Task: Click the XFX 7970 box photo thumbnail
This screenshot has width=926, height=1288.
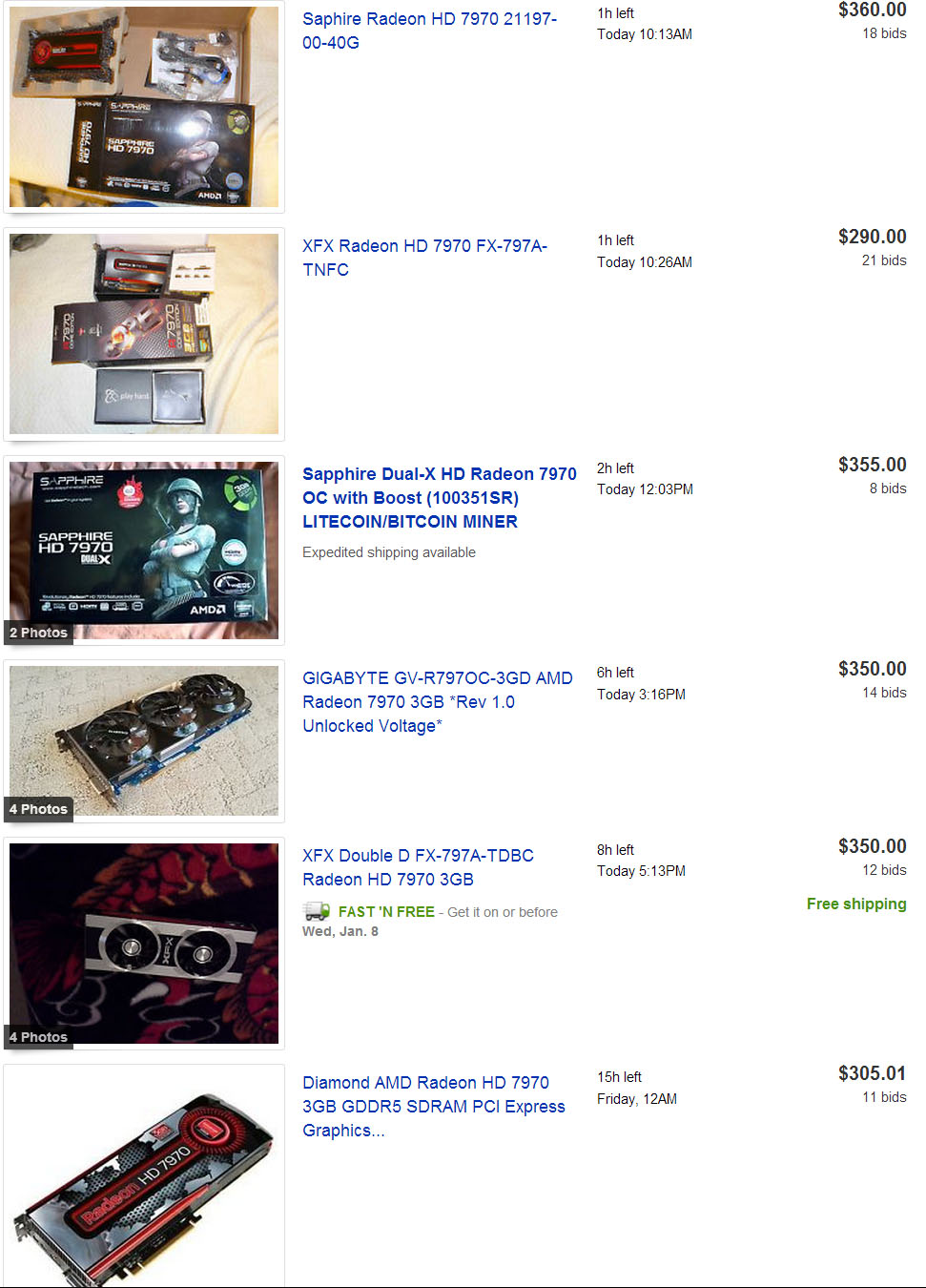Action: tap(144, 334)
